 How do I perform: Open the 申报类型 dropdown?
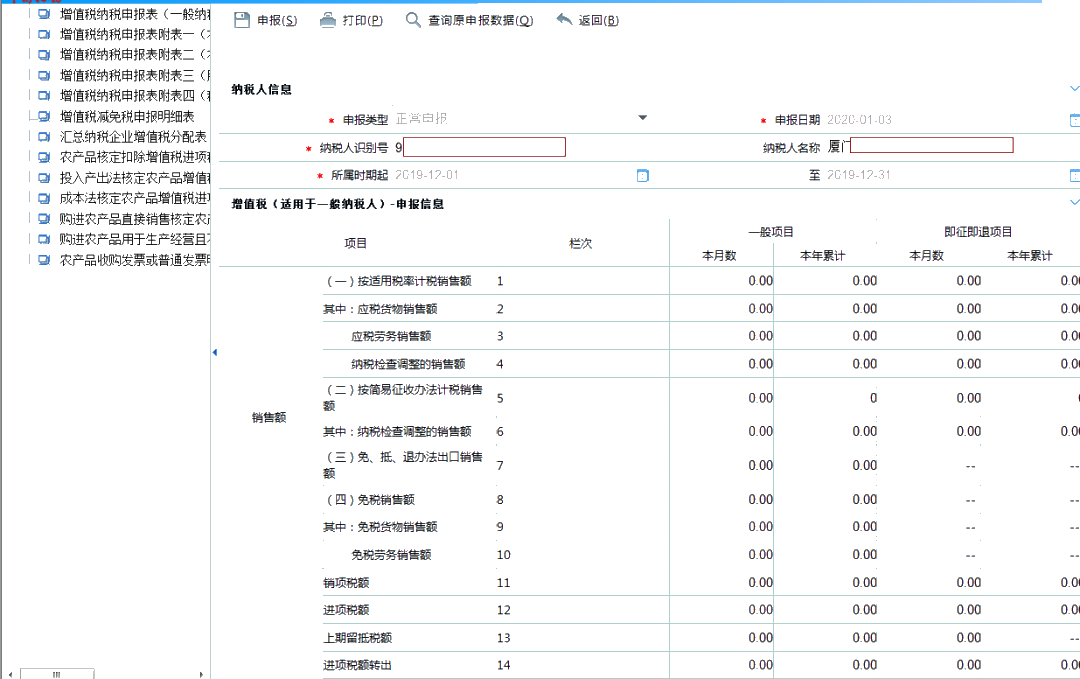642,117
